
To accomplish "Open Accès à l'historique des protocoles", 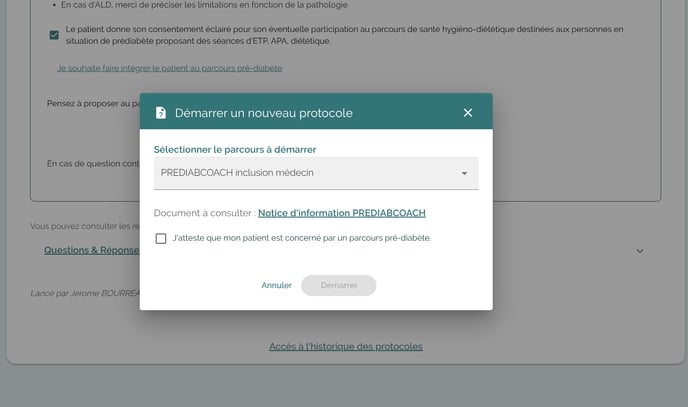I will (346, 346).
